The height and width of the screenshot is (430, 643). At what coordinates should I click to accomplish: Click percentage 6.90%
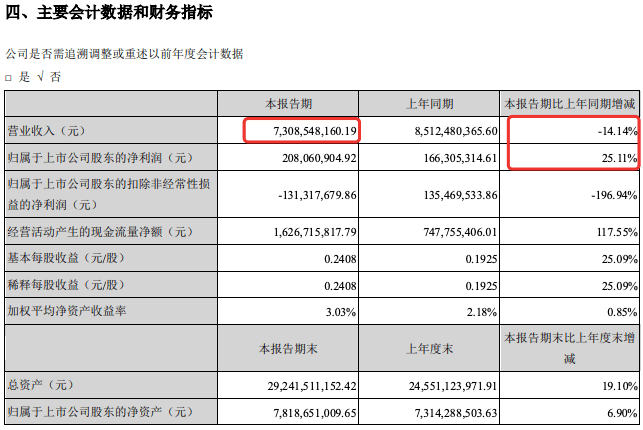tap(622, 413)
